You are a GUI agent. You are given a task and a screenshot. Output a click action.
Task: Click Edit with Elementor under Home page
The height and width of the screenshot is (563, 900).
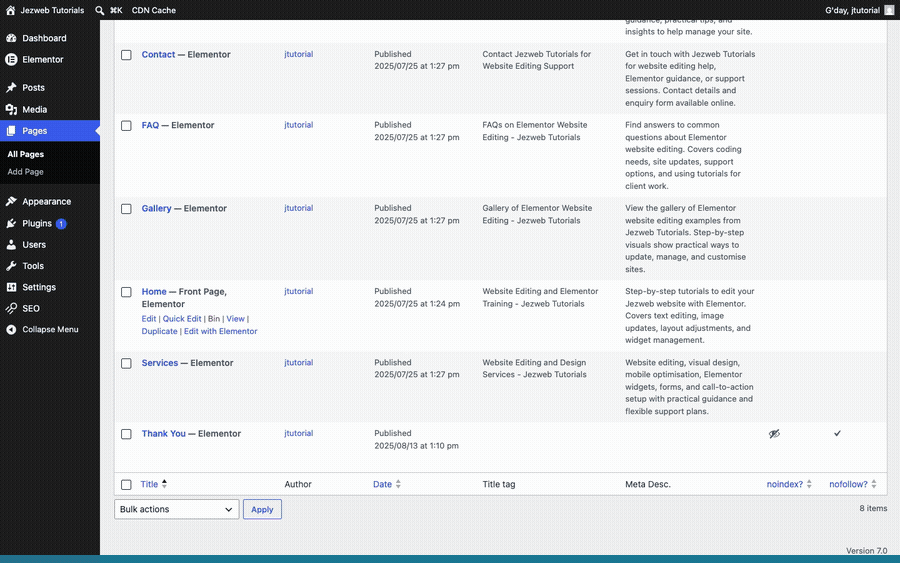click(x=220, y=331)
